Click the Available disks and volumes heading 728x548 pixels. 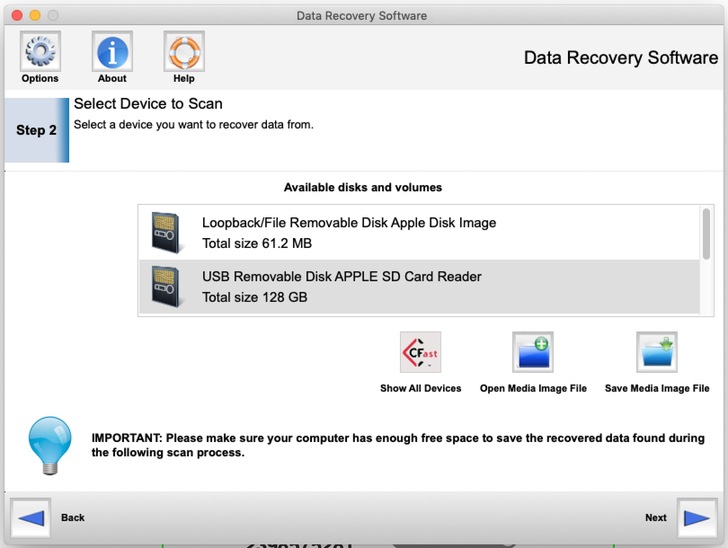pyautogui.click(x=363, y=187)
